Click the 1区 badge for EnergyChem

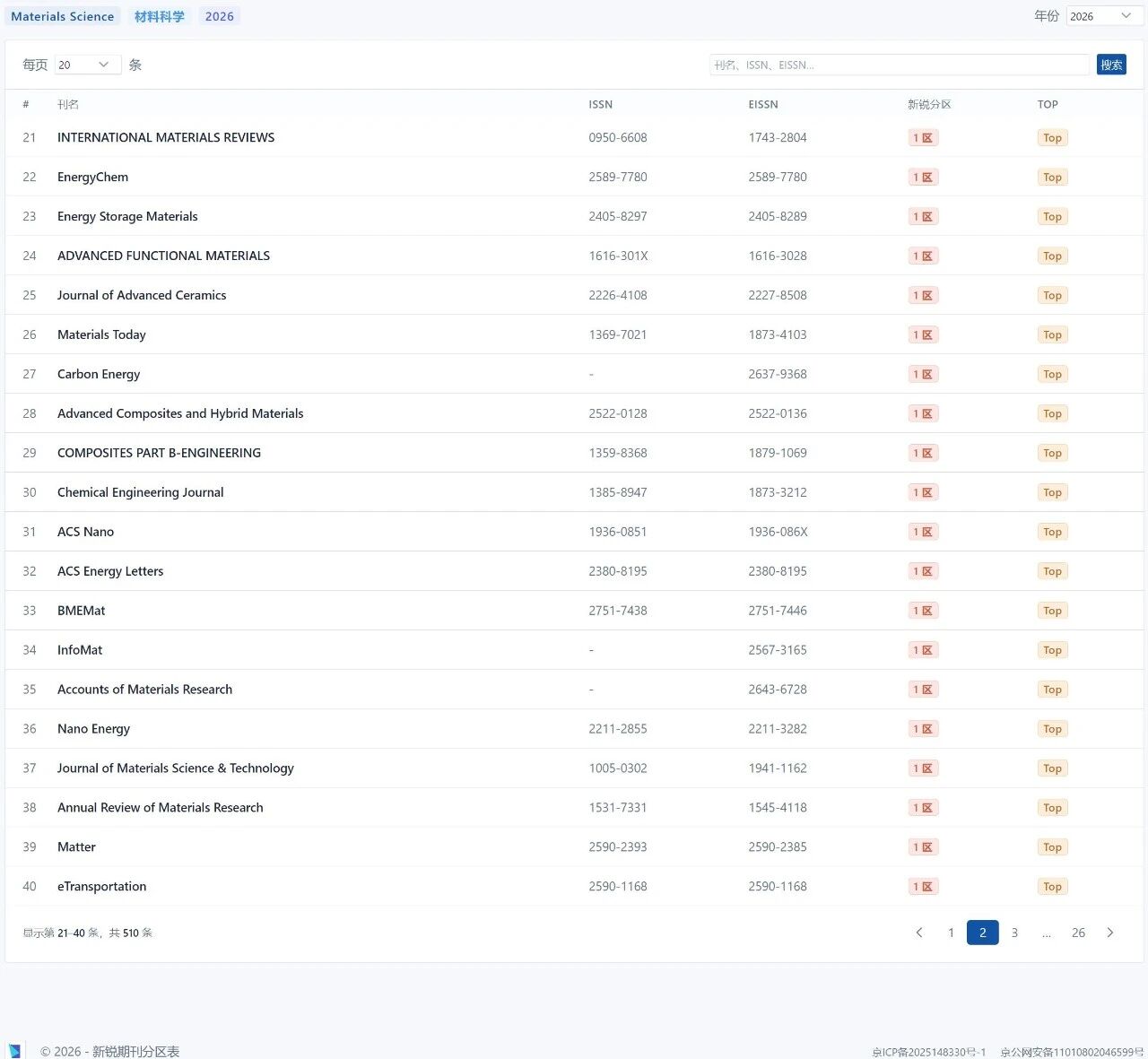[x=923, y=178]
